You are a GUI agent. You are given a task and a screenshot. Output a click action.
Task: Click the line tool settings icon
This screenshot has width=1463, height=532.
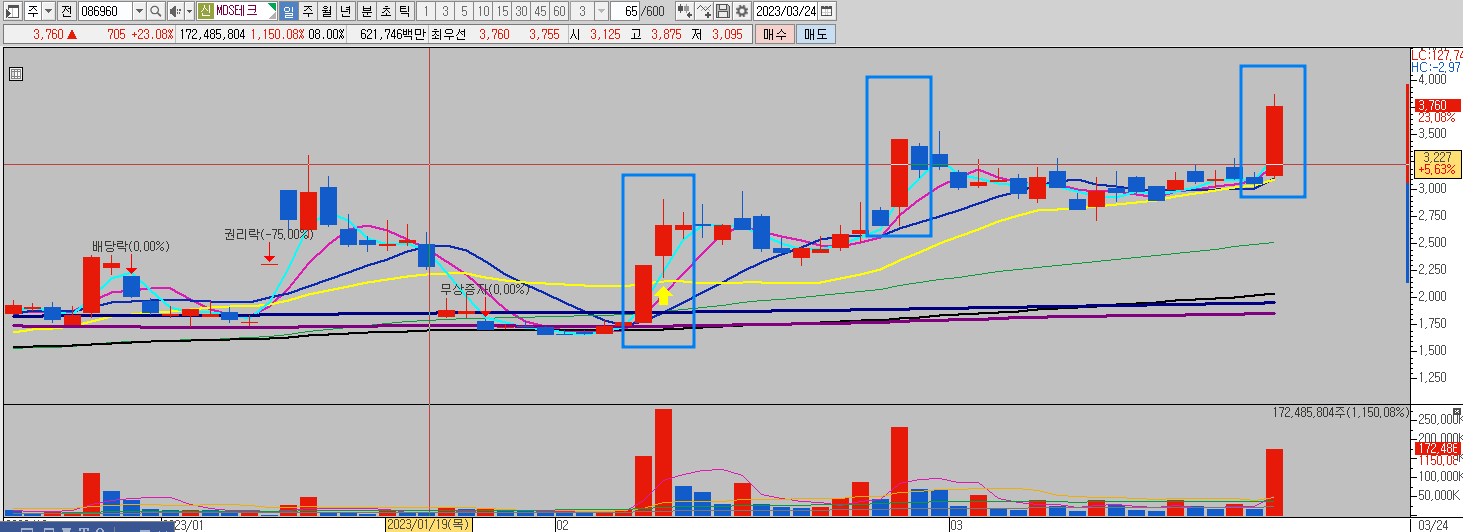(704, 11)
